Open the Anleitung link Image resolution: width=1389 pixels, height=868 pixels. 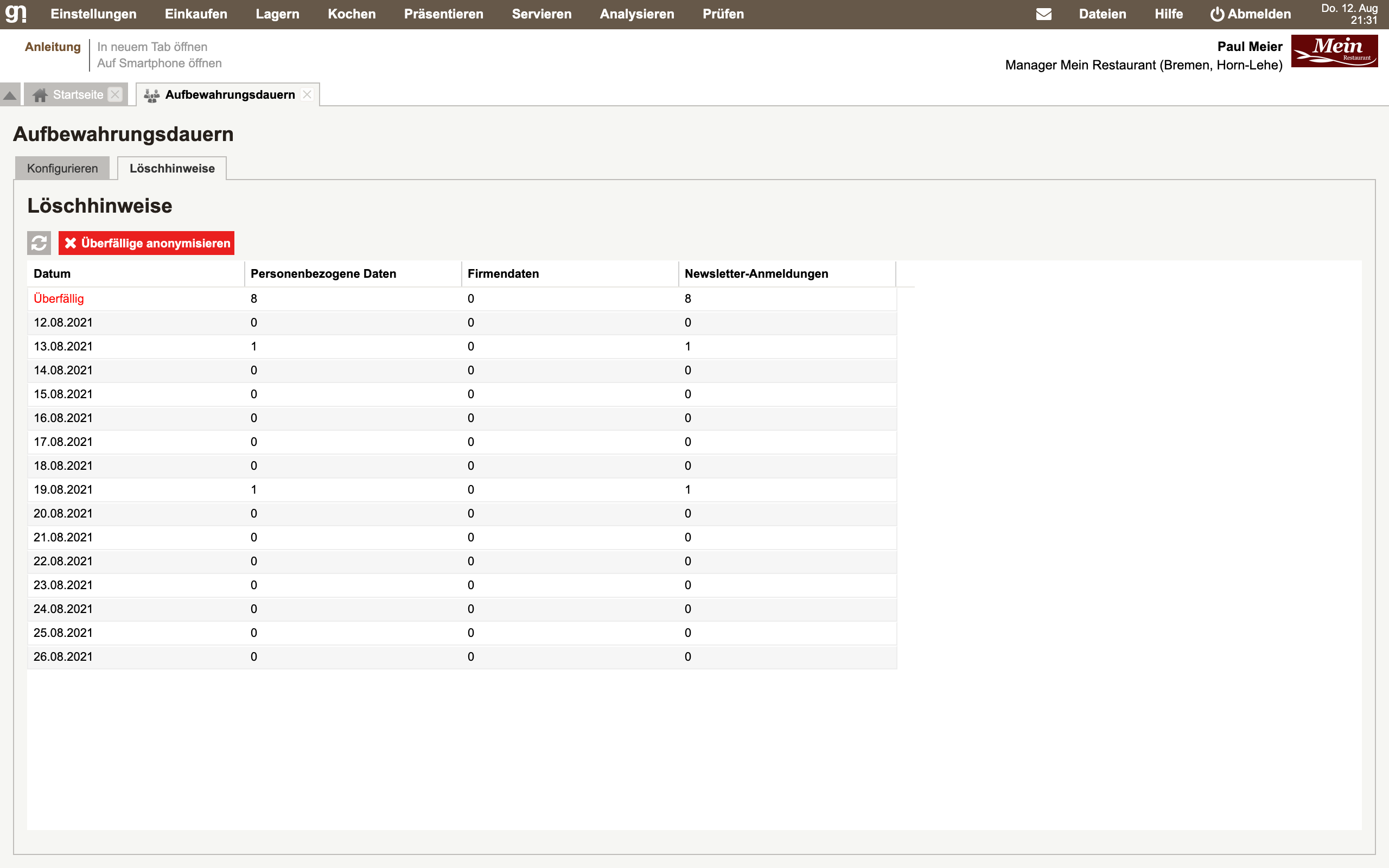click(x=53, y=47)
